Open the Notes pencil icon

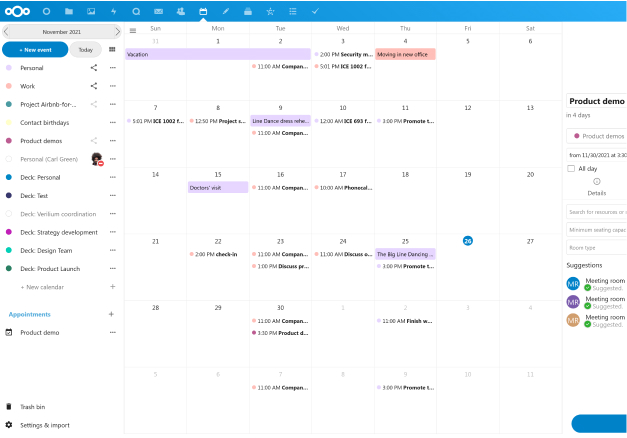226,11
